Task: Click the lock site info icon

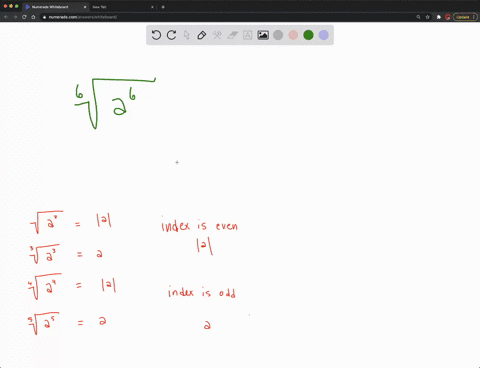Action: (x=44, y=17)
